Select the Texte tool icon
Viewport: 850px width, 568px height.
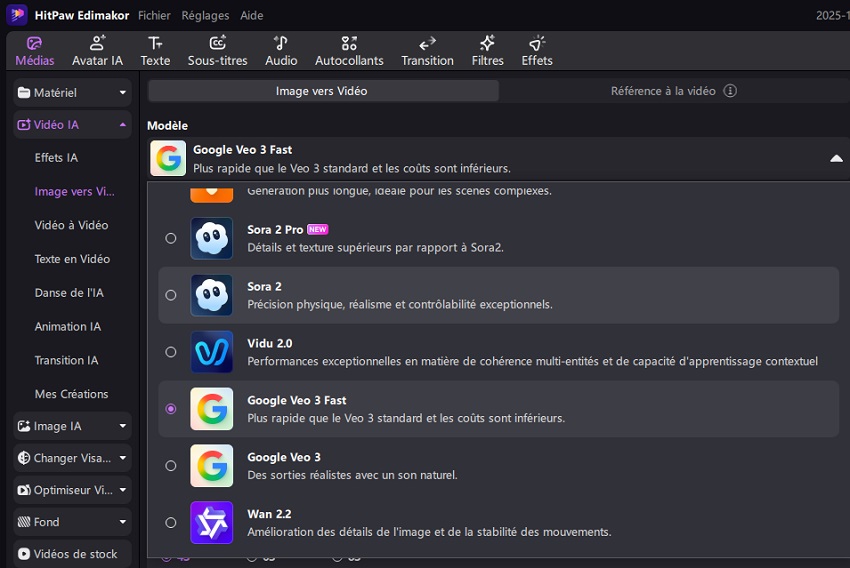155,43
